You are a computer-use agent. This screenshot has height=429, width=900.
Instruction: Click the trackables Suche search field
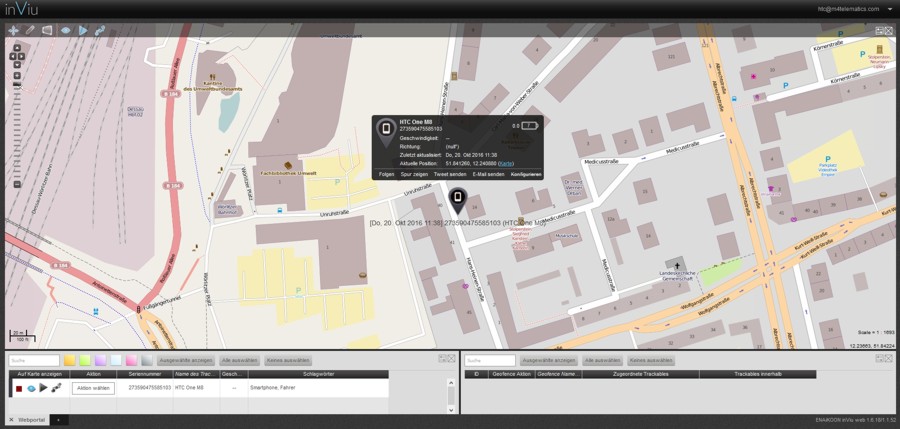pos(34,360)
